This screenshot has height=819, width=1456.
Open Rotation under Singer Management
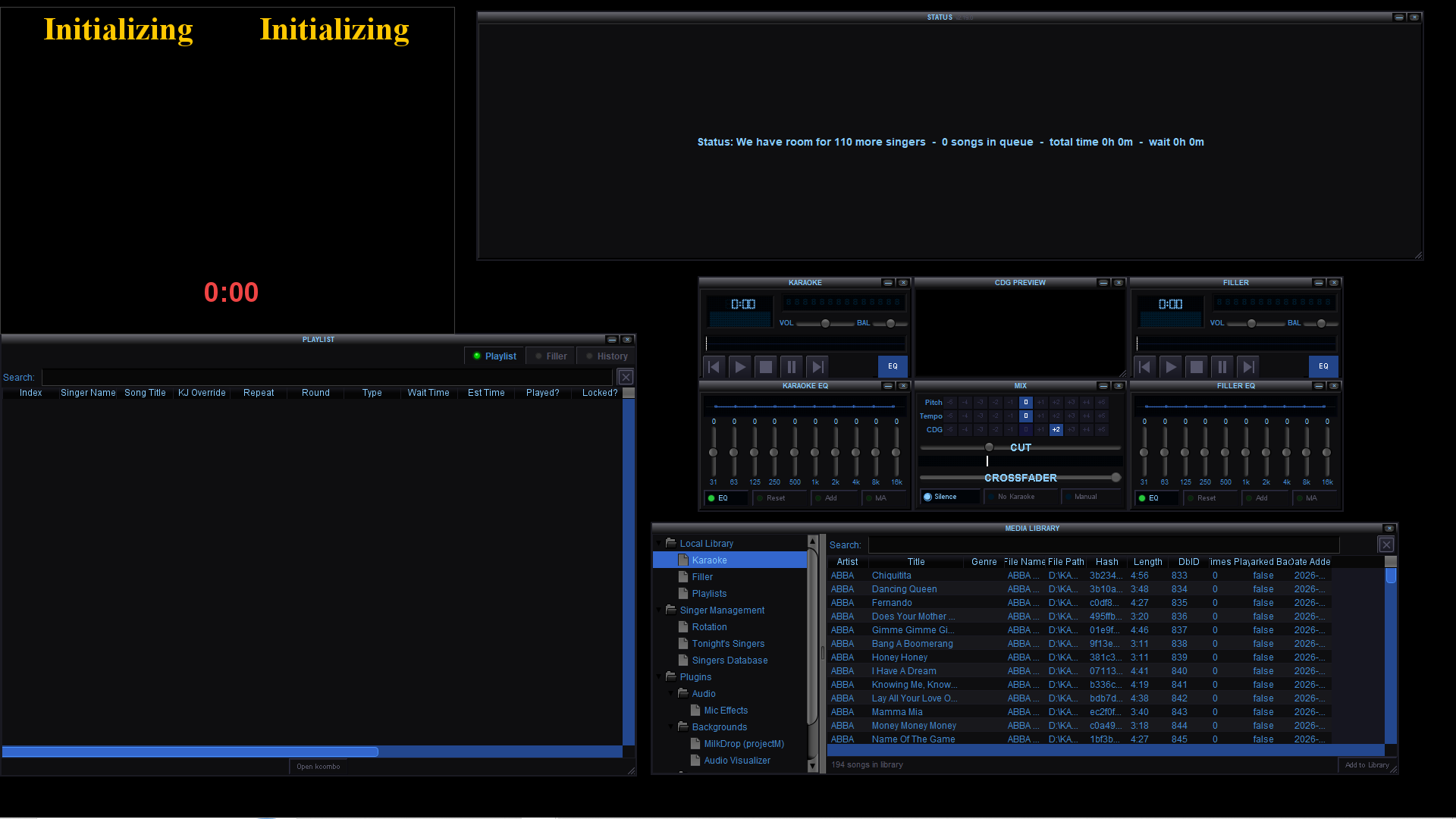709,627
